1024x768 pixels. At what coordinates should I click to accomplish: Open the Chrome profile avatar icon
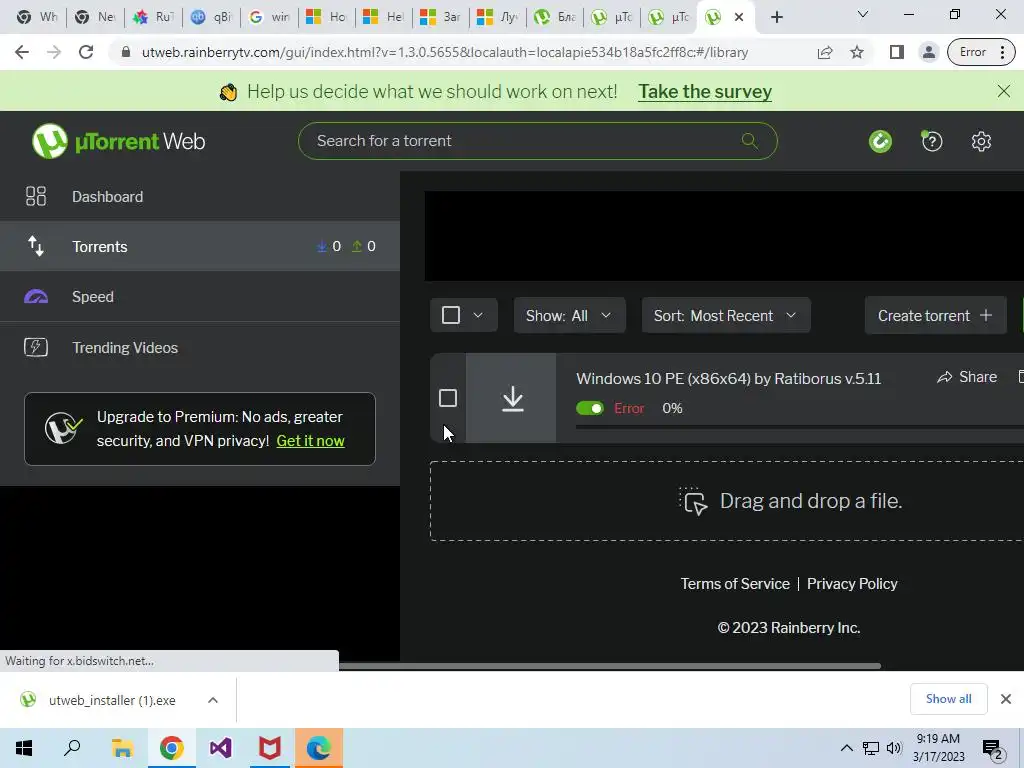(x=928, y=52)
